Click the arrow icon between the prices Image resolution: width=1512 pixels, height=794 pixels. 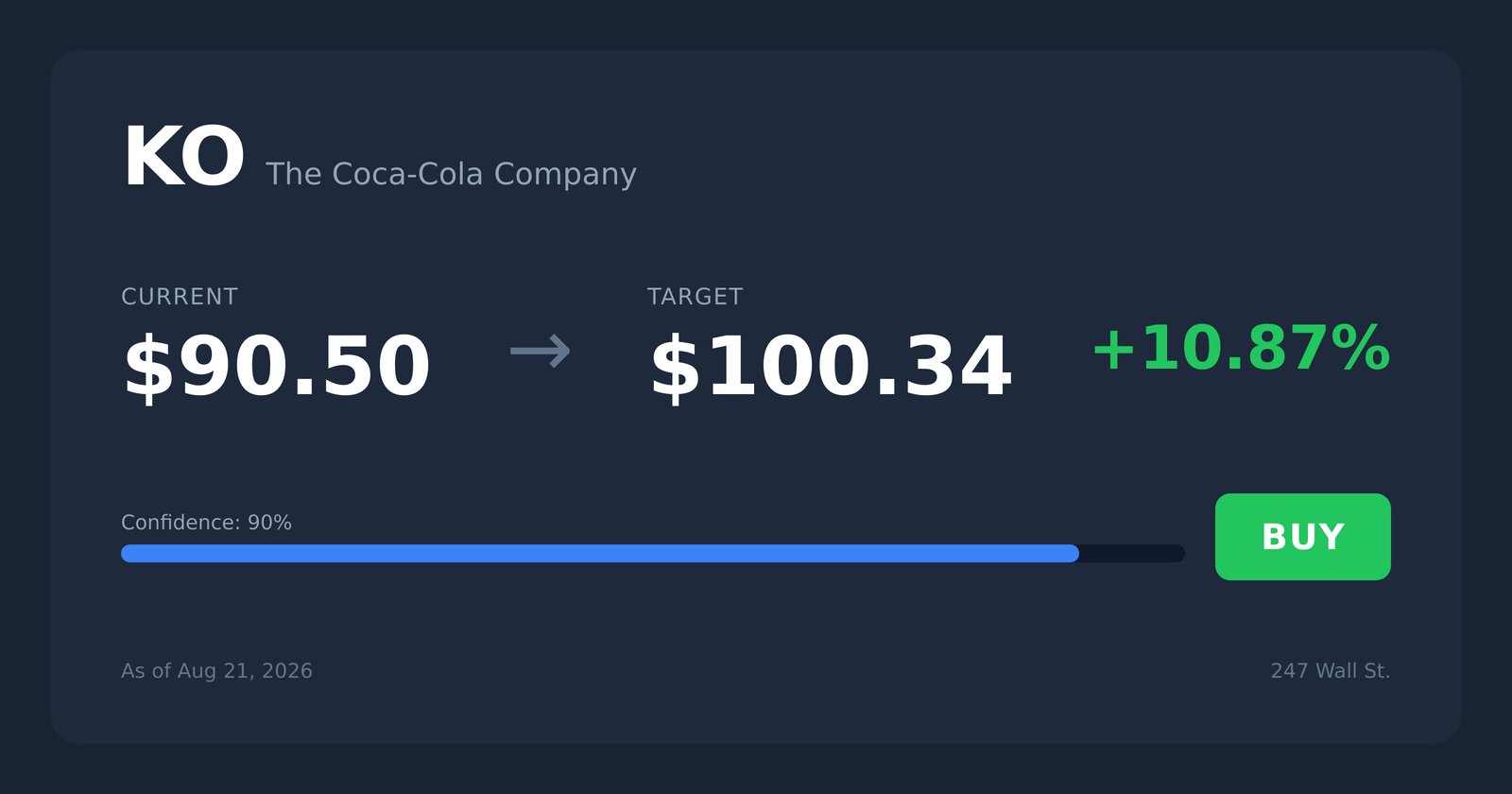pyautogui.click(x=541, y=352)
